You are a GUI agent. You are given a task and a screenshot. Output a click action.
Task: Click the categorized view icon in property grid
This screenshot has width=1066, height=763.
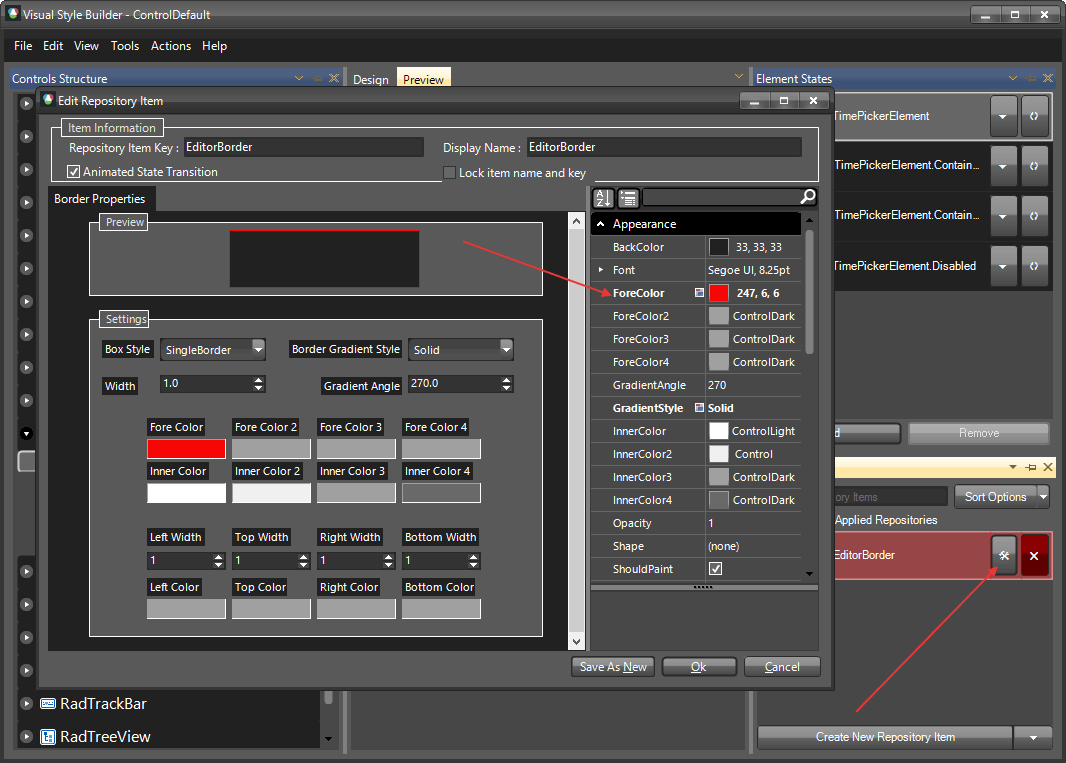pos(627,198)
